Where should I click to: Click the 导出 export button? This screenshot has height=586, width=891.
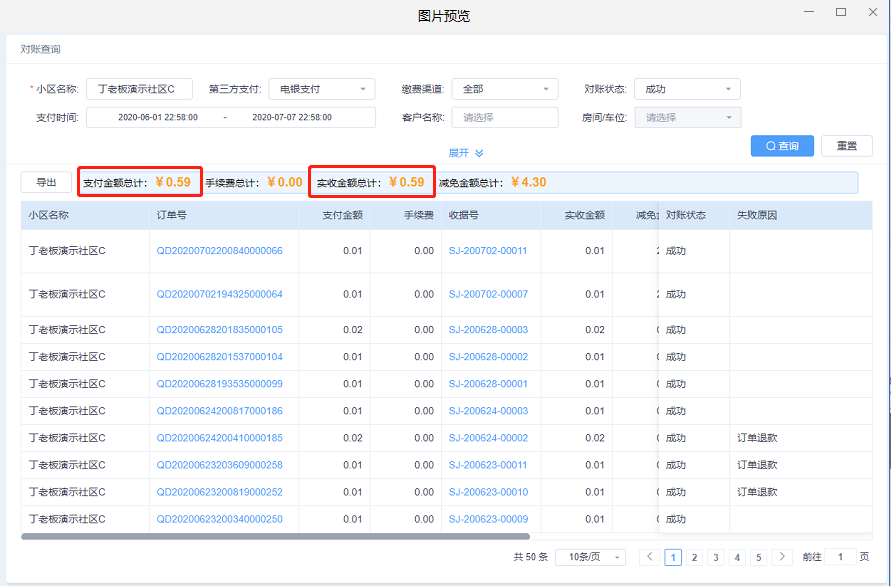pos(46,182)
